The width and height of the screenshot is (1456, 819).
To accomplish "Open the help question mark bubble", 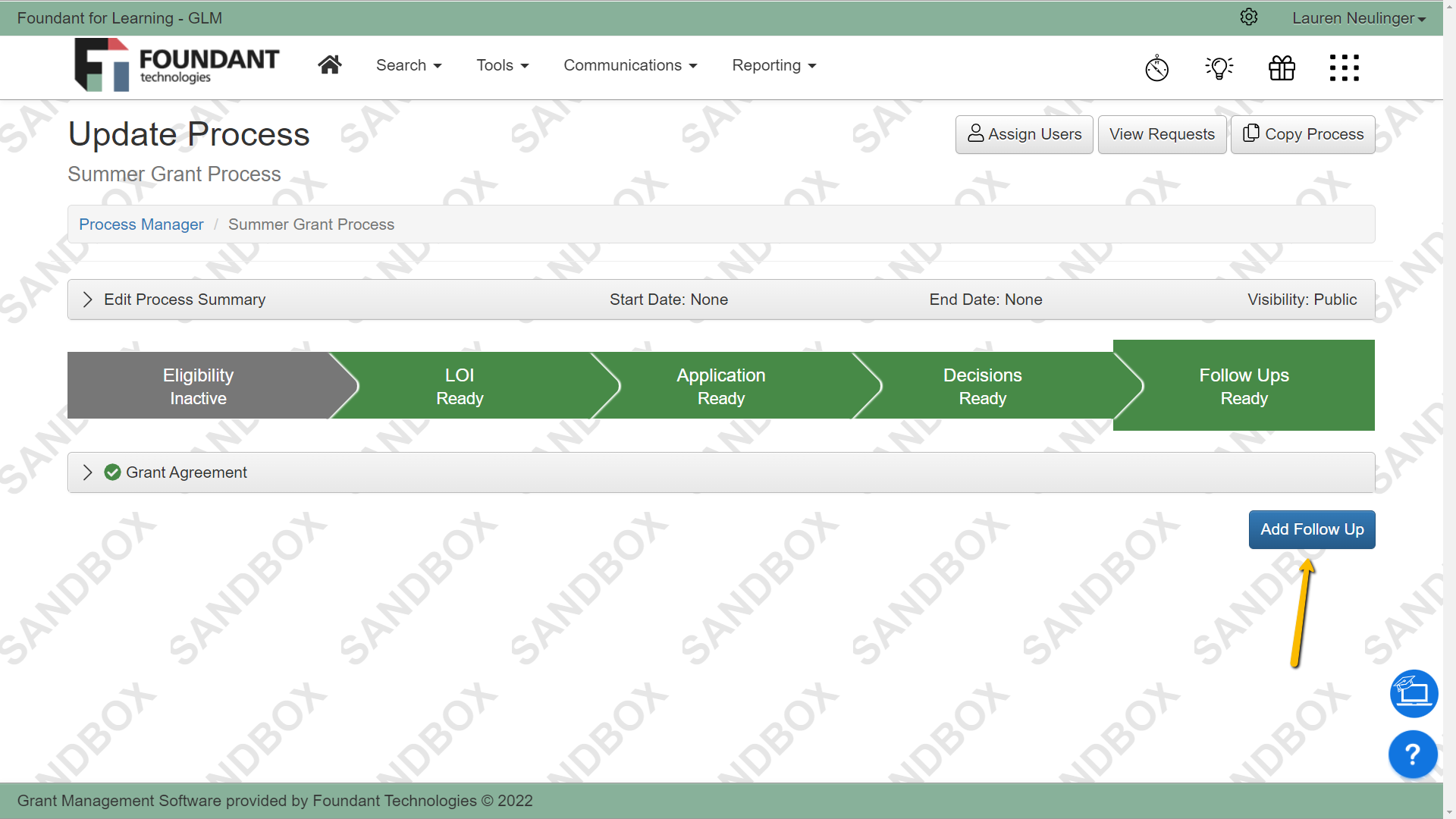I will (1412, 754).
